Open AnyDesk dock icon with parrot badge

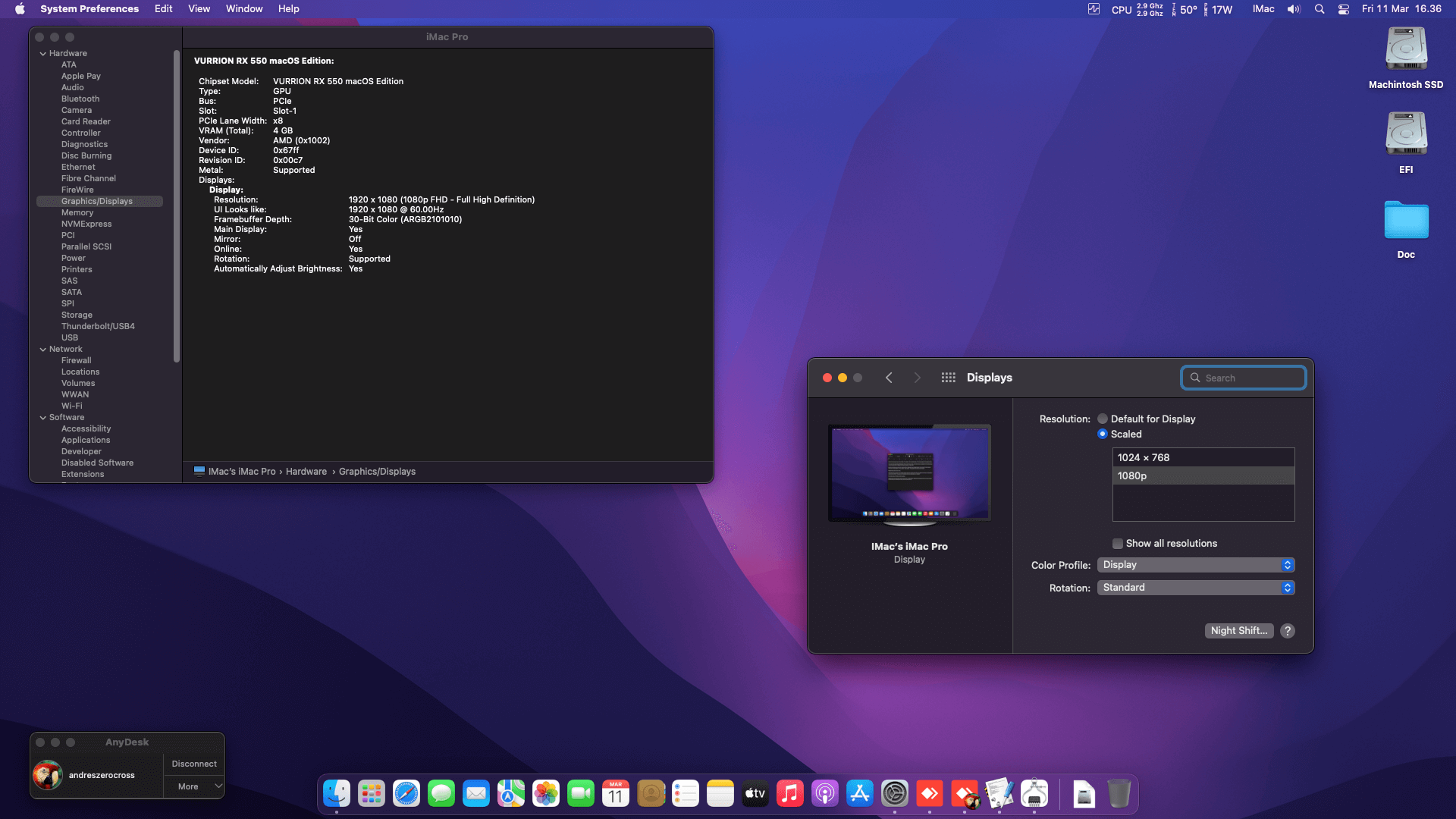click(965, 794)
